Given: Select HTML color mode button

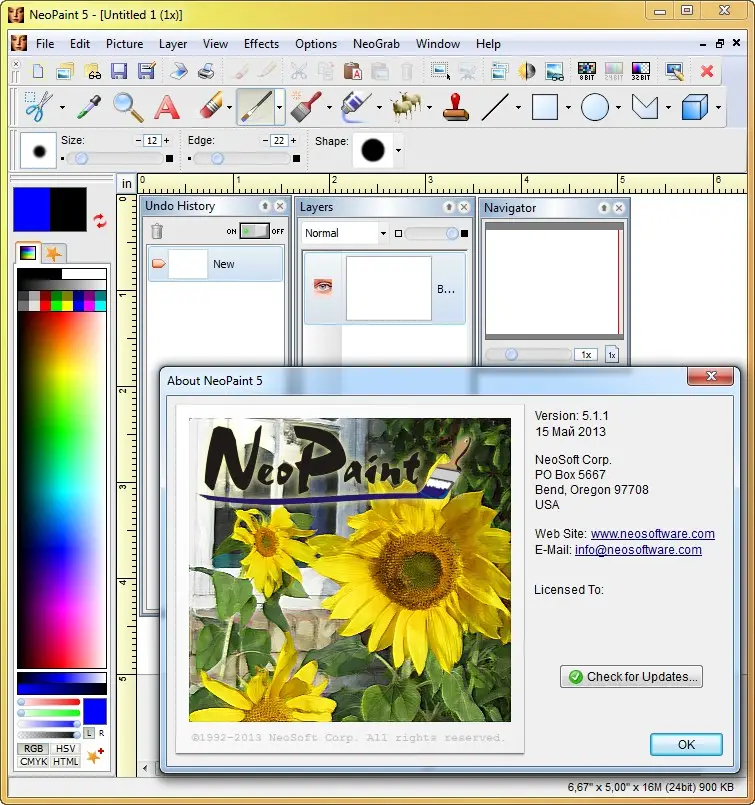Looking at the screenshot, I should (66, 761).
